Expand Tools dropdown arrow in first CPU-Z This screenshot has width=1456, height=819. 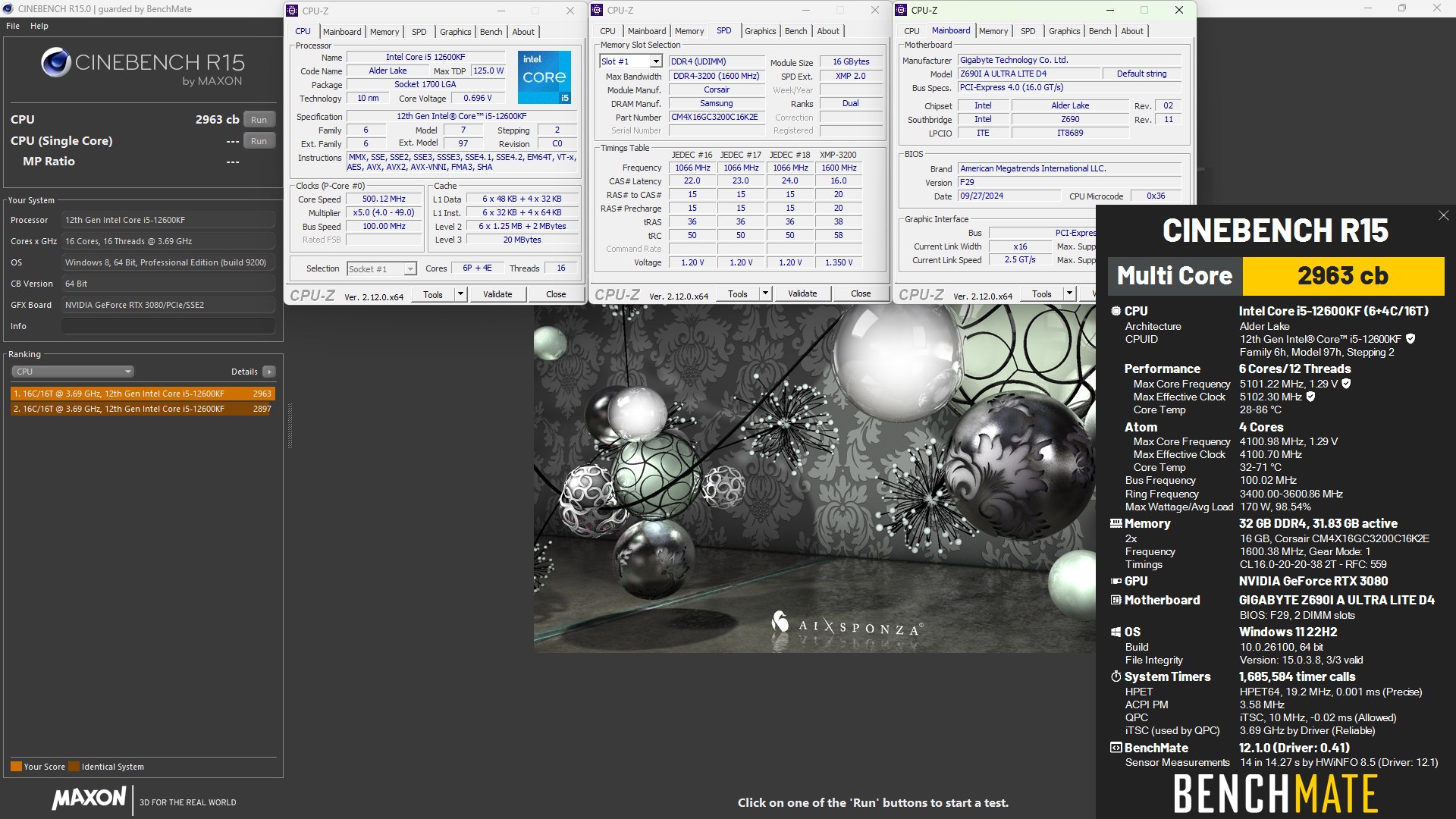coord(460,294)
